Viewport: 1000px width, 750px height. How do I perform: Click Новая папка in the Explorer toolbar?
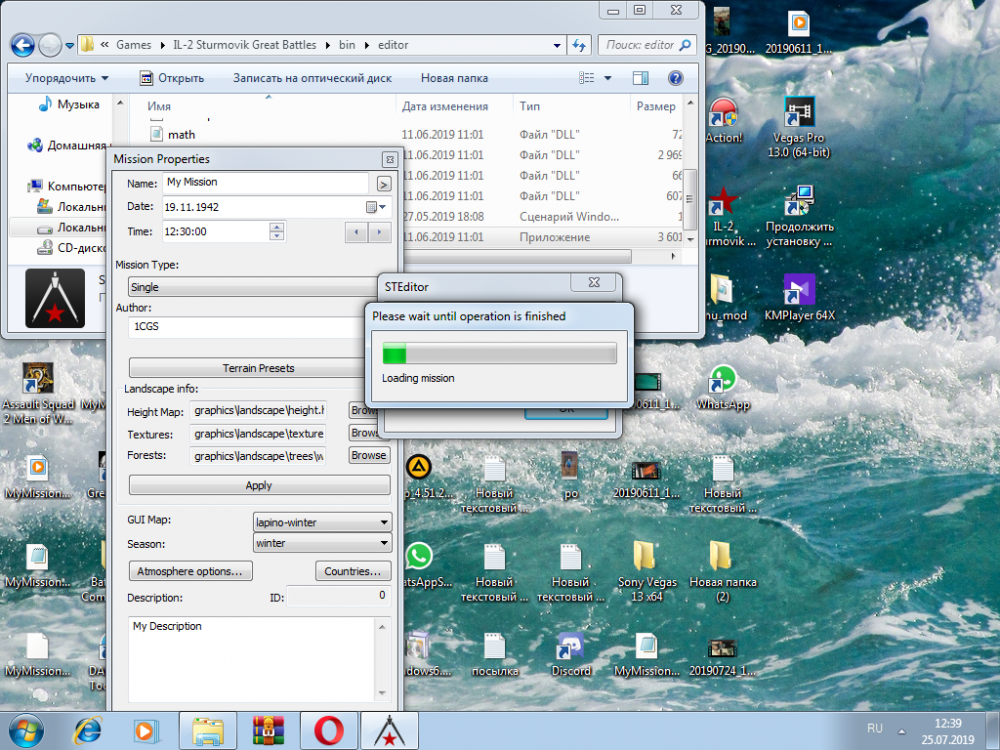[454, 78]
